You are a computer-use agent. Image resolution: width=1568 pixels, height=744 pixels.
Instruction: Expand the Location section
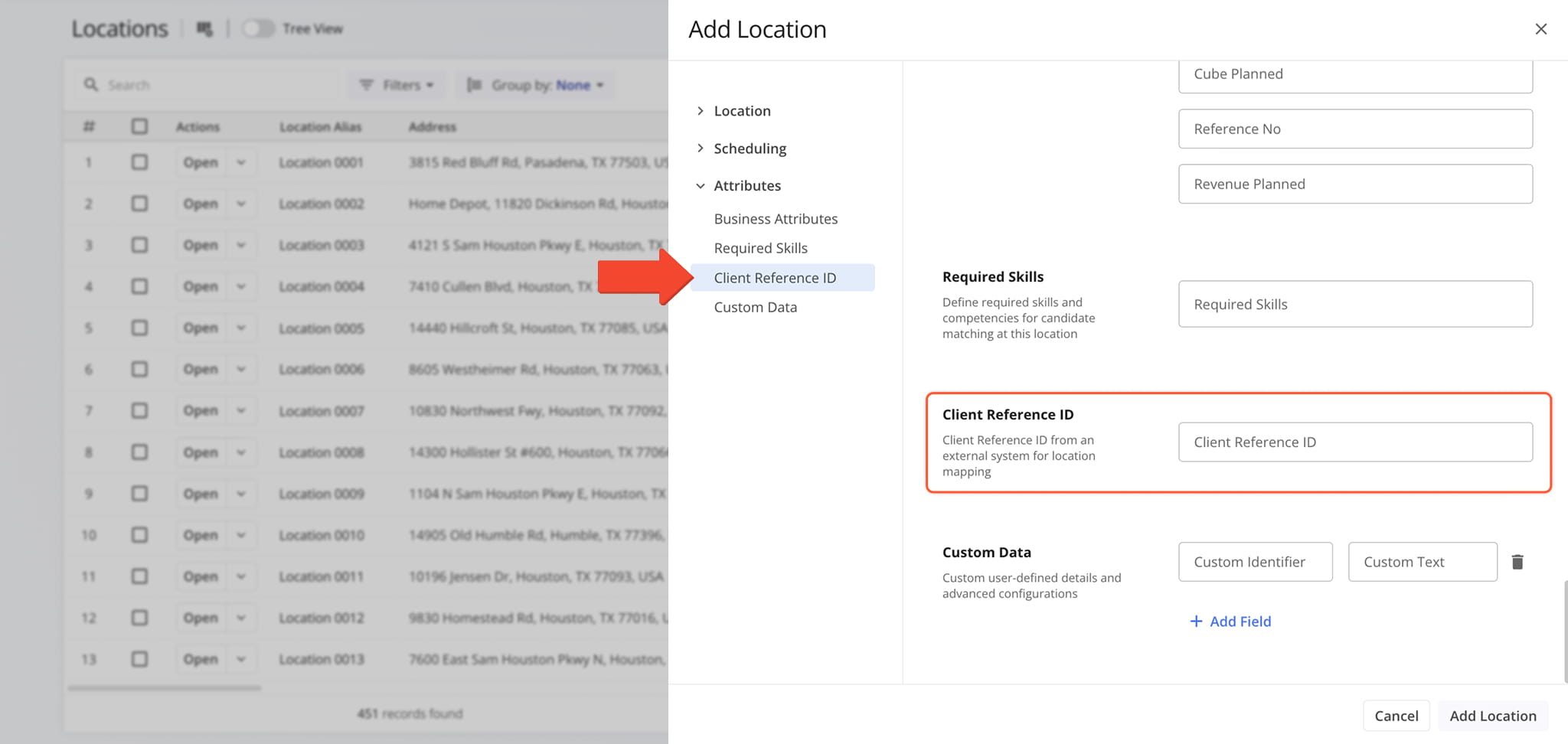point(700,111)
